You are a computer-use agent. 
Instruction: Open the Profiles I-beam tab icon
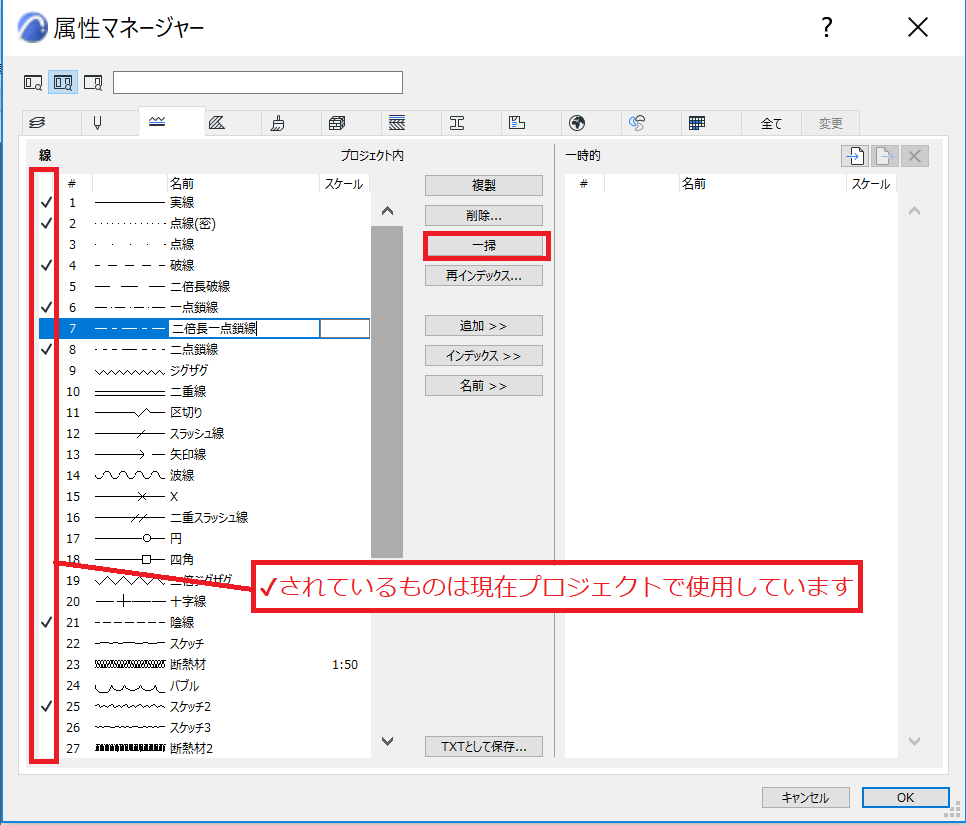pyautogui.click(x=457, y=123)
